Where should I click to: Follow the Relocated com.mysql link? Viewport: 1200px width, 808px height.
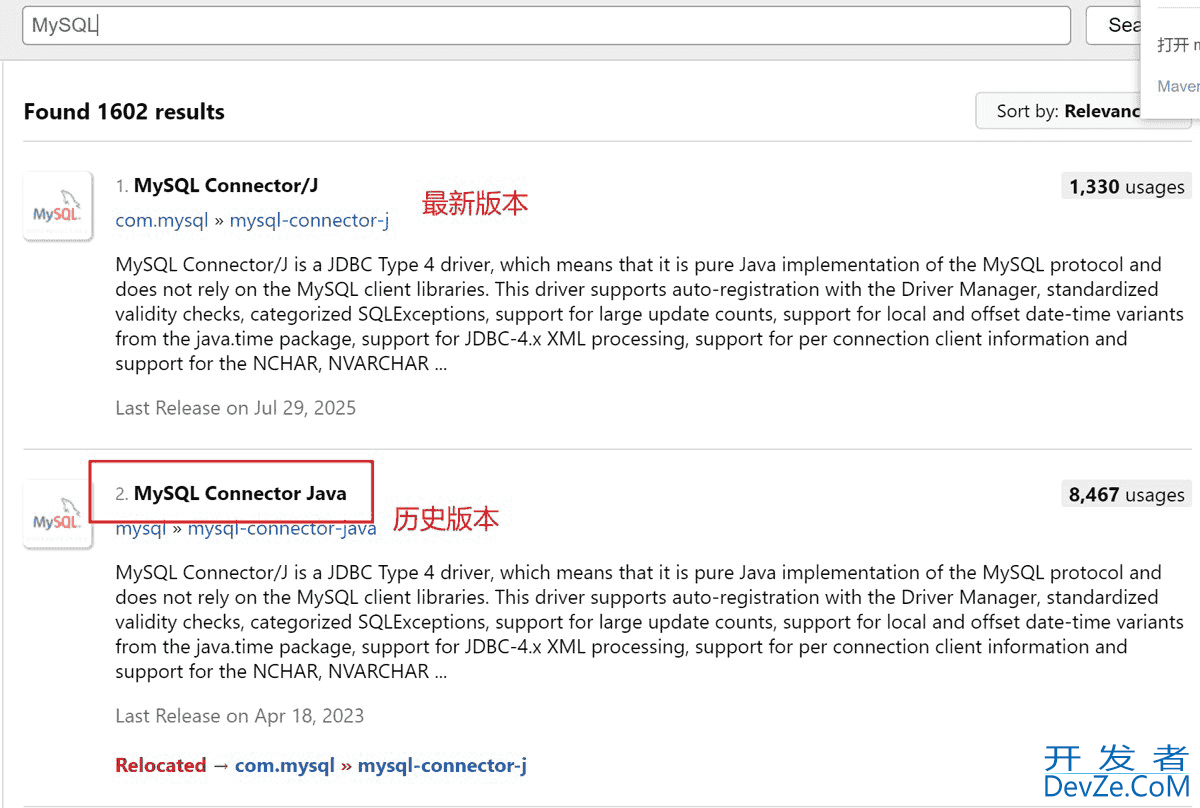click(285, 764)
